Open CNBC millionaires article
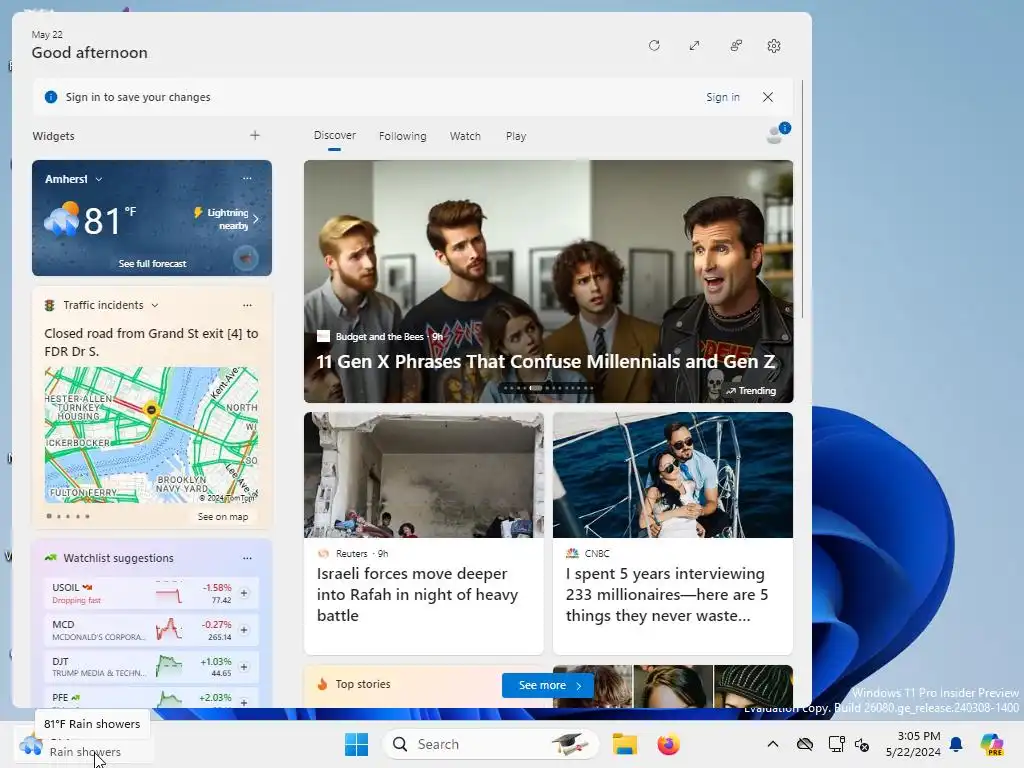The width and height of the screenshot is (1024, 768). pyautogui.click(x=667, y=594)
